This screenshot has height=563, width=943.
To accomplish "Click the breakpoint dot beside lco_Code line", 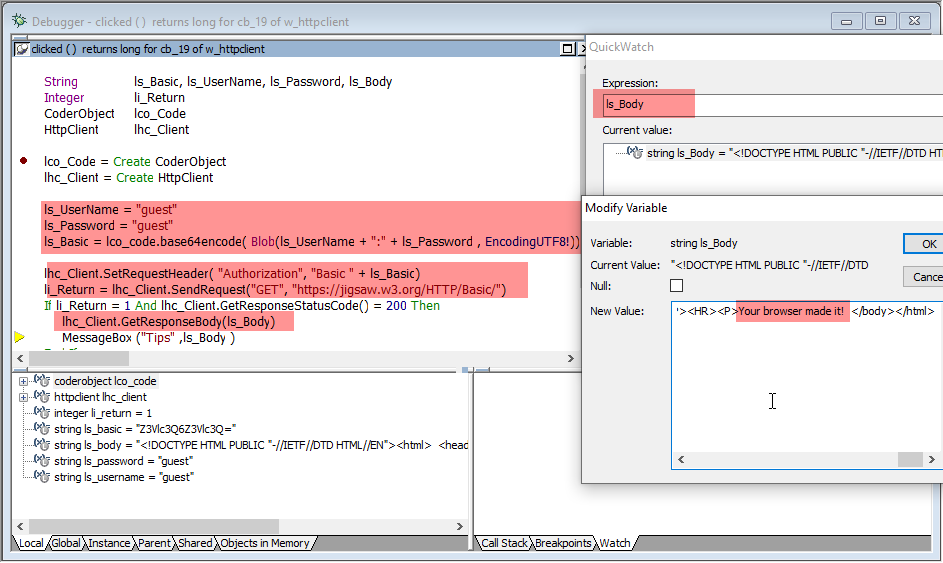I will tap(23, 161).
